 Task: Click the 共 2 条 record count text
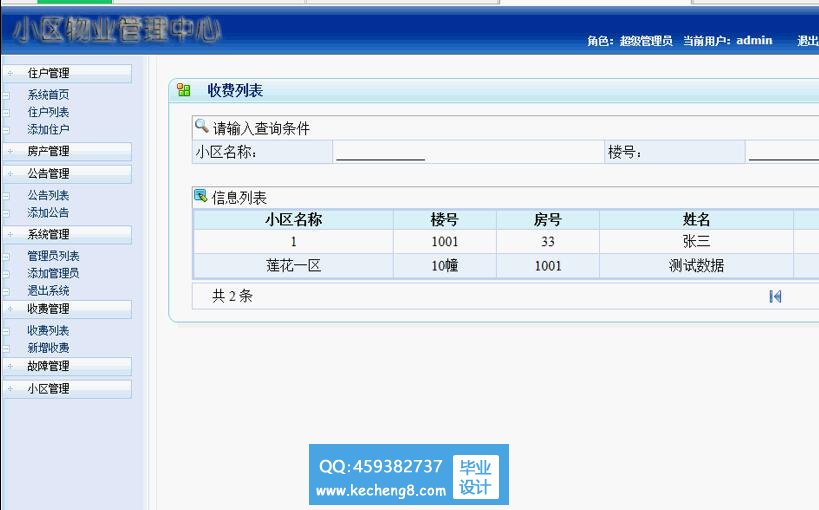click(x=232, y=296)
